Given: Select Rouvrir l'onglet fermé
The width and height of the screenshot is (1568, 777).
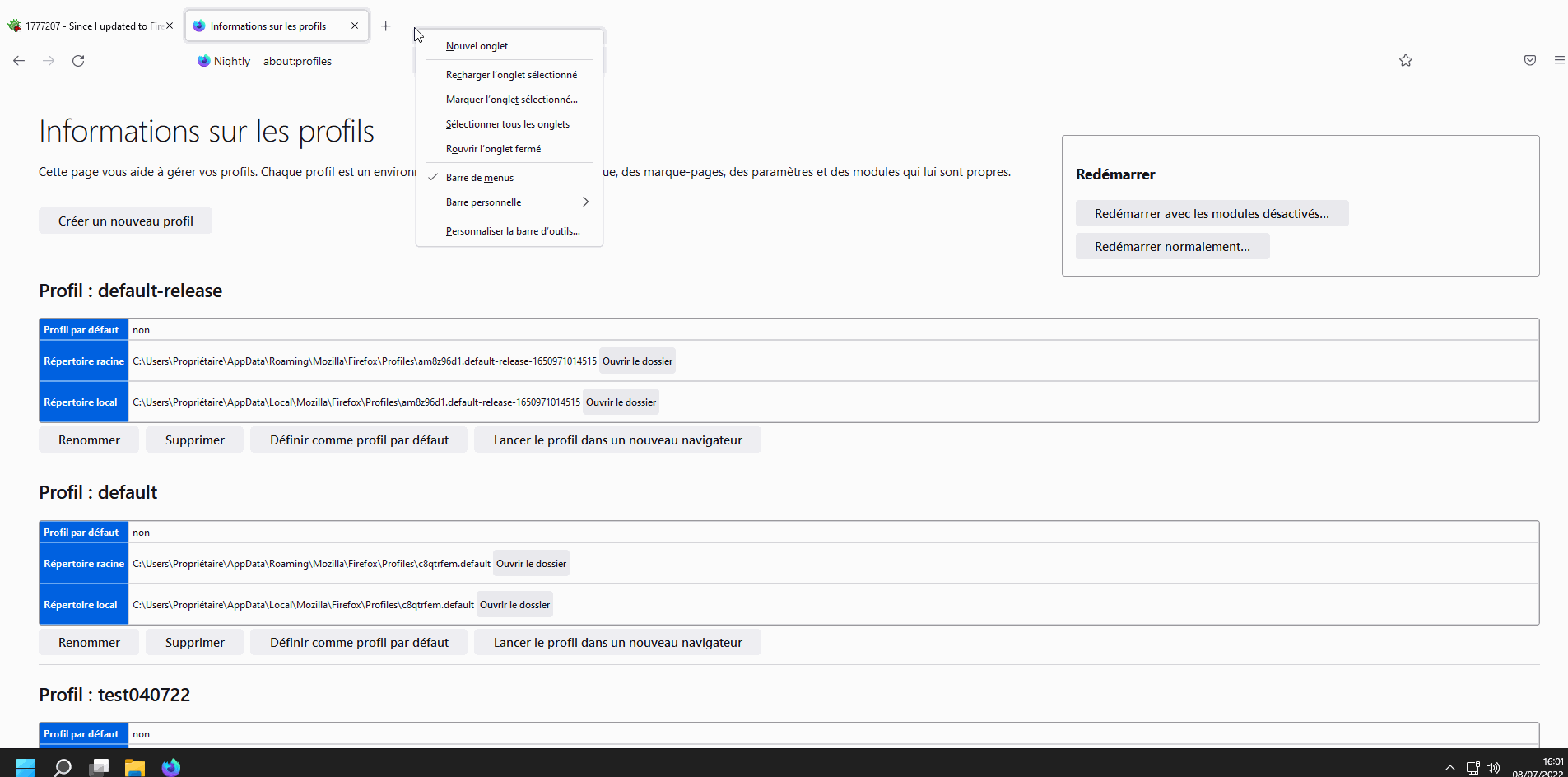Looking at the screenshot, I should coord(509,149).
